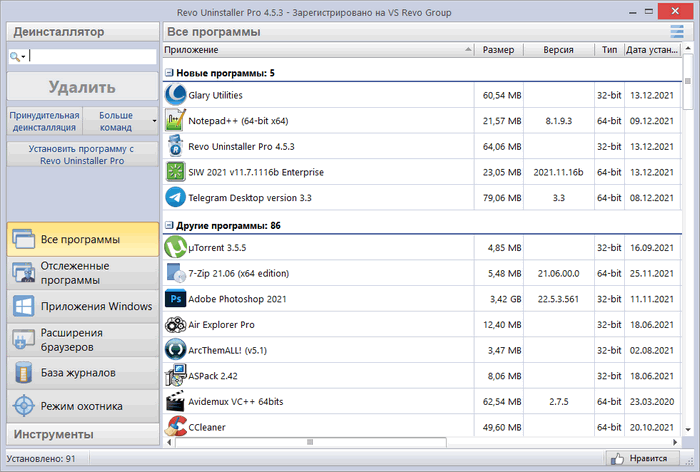Click the Notepad++ app icon

(x=175, y=121)
